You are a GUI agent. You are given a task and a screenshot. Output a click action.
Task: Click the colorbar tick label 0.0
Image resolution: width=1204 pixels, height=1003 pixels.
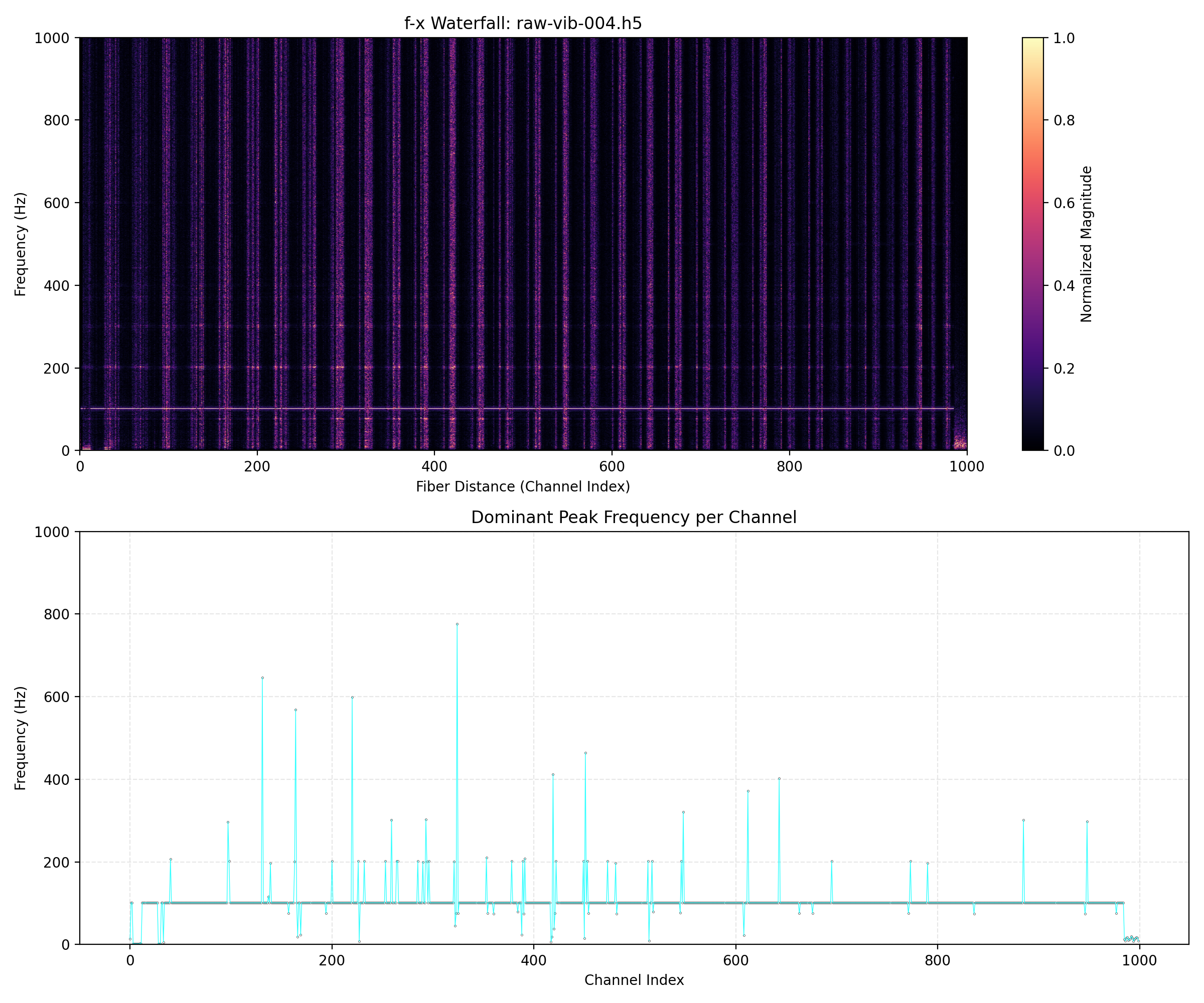[x=1064, y=450]
